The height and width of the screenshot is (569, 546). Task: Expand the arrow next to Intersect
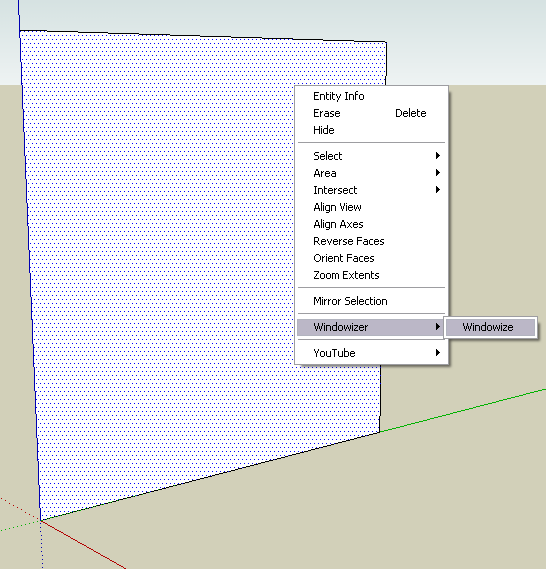[438, 190]
